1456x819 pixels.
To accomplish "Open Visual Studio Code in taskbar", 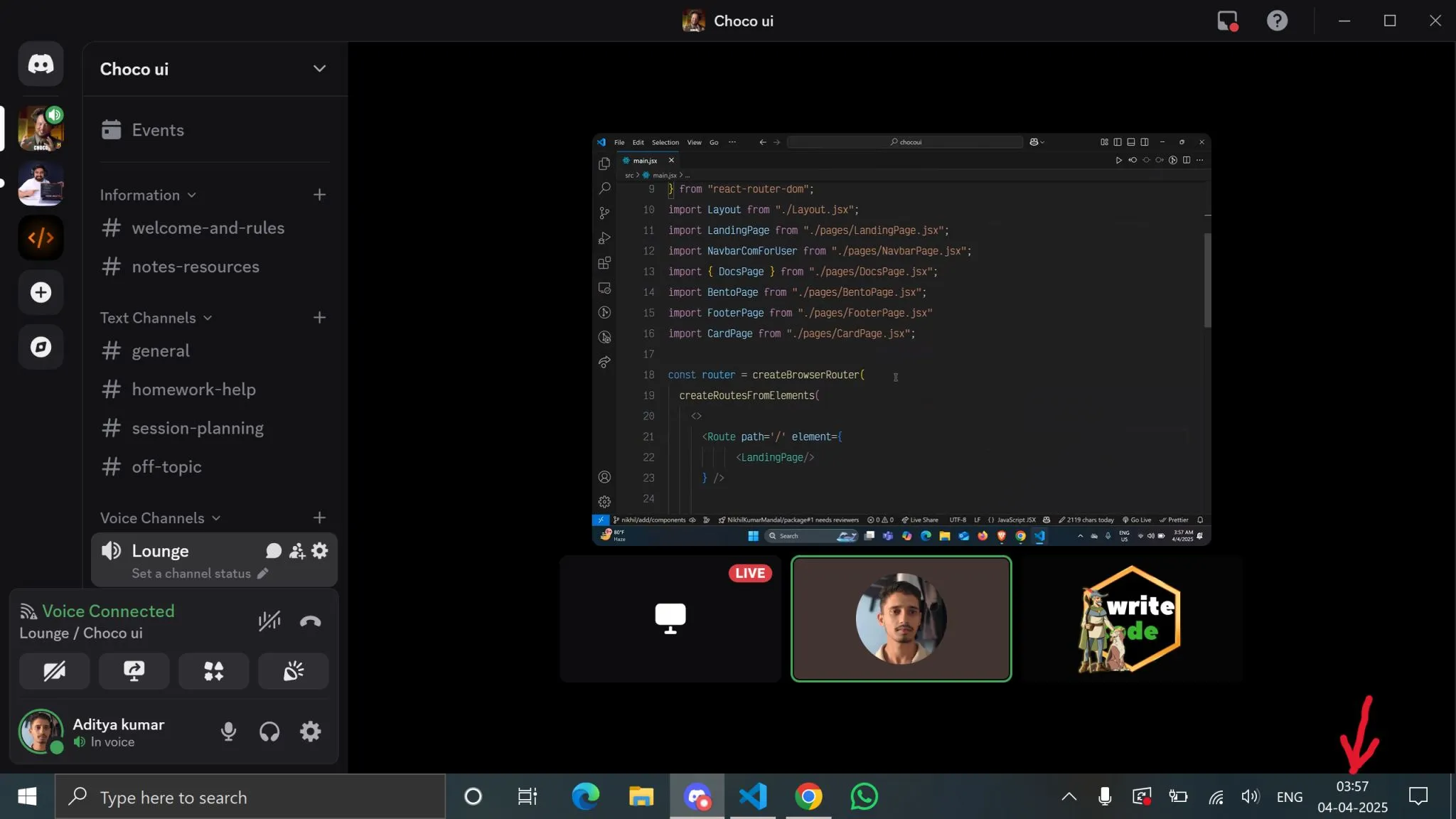I will pyautogui.click(x=753, y=797).
